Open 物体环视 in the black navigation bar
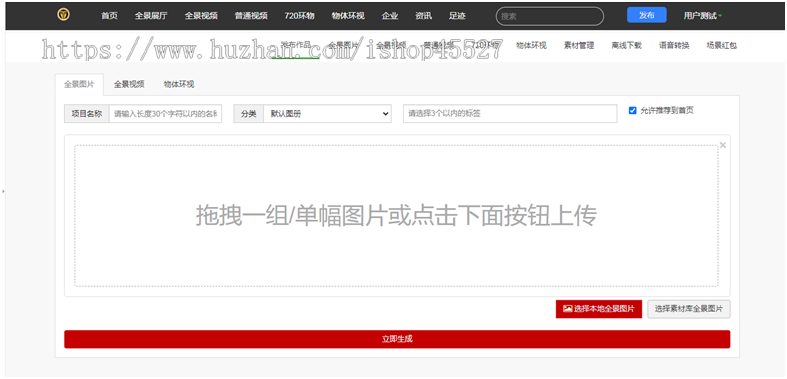 348,16
